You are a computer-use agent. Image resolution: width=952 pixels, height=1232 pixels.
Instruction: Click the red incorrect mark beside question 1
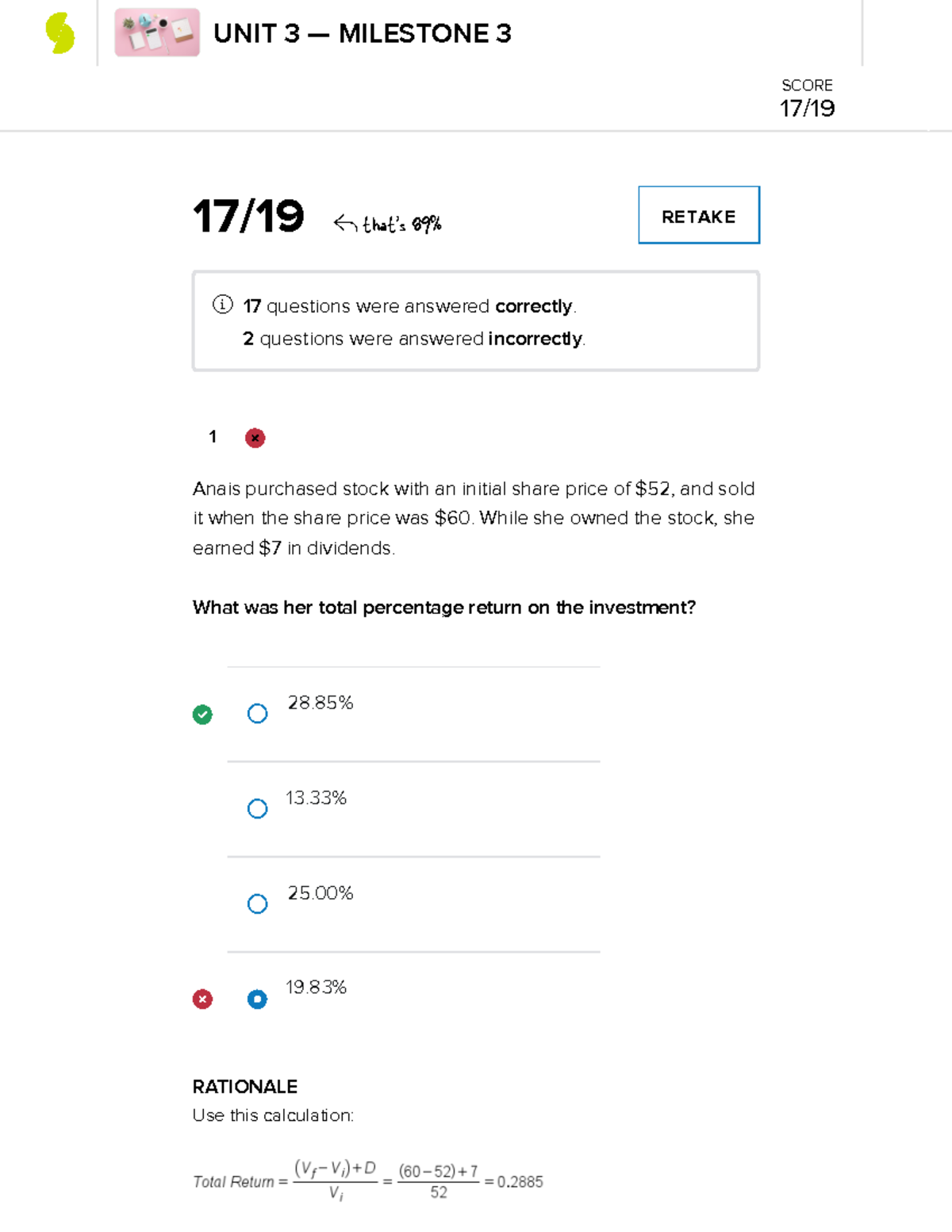(255, 438)
